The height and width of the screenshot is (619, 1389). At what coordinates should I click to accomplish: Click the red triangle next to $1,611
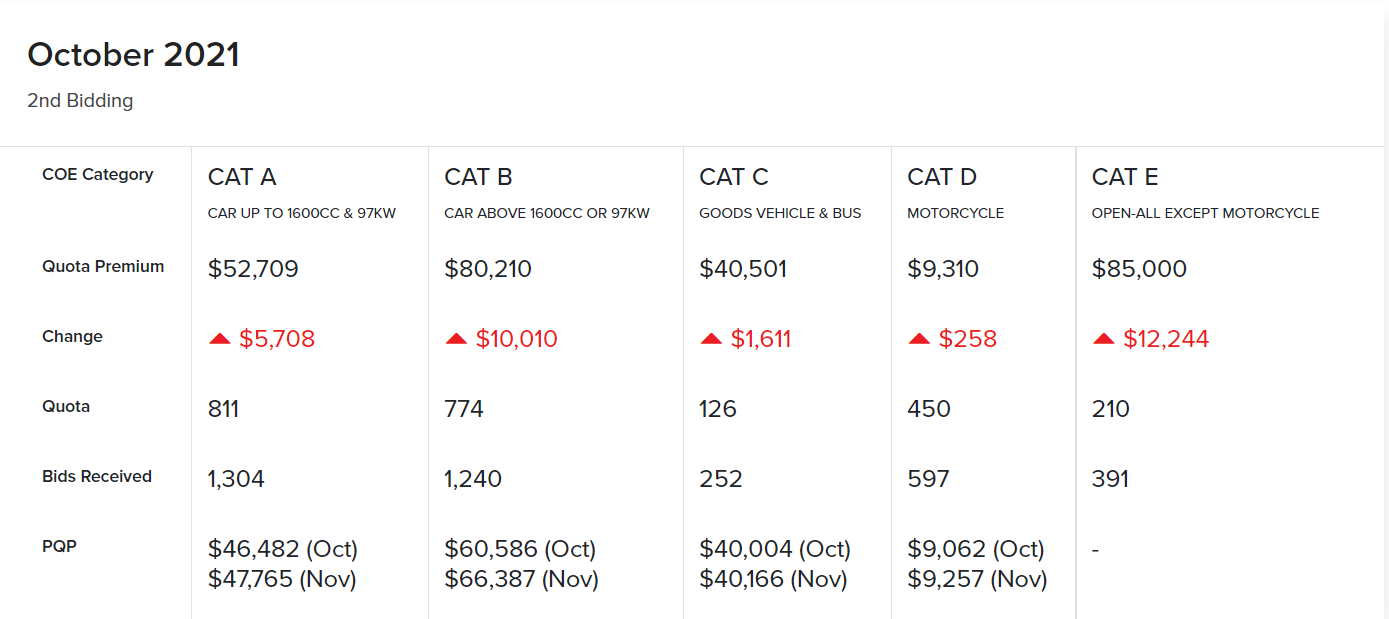pyautogui.click(x=711, y=339)
